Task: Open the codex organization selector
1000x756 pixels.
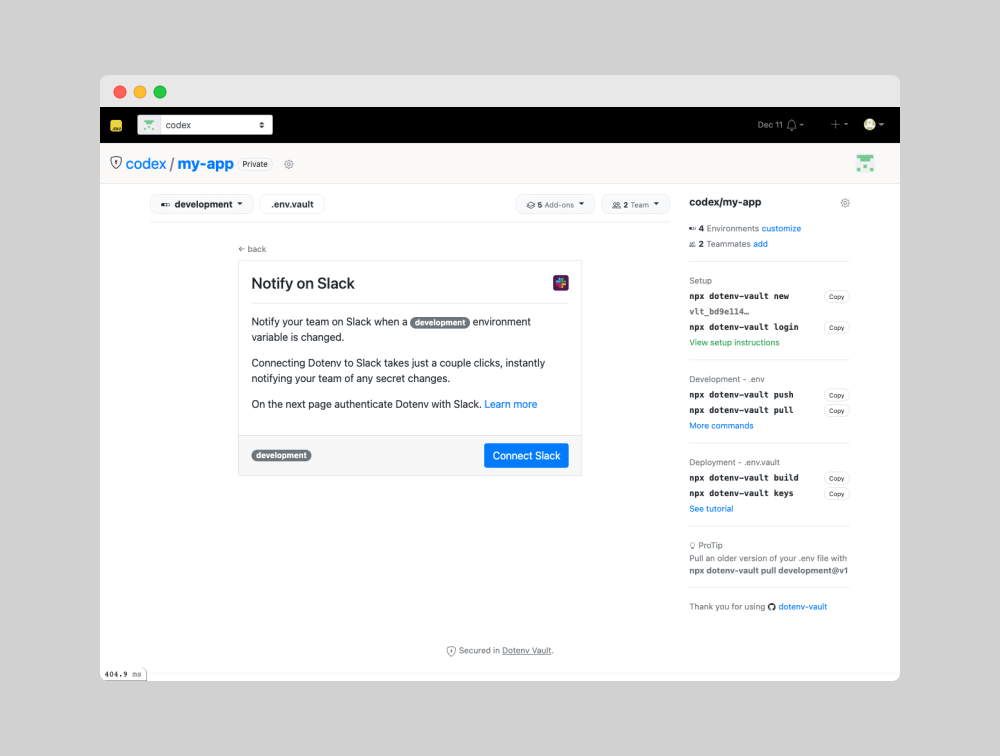Action: (205, 125)
